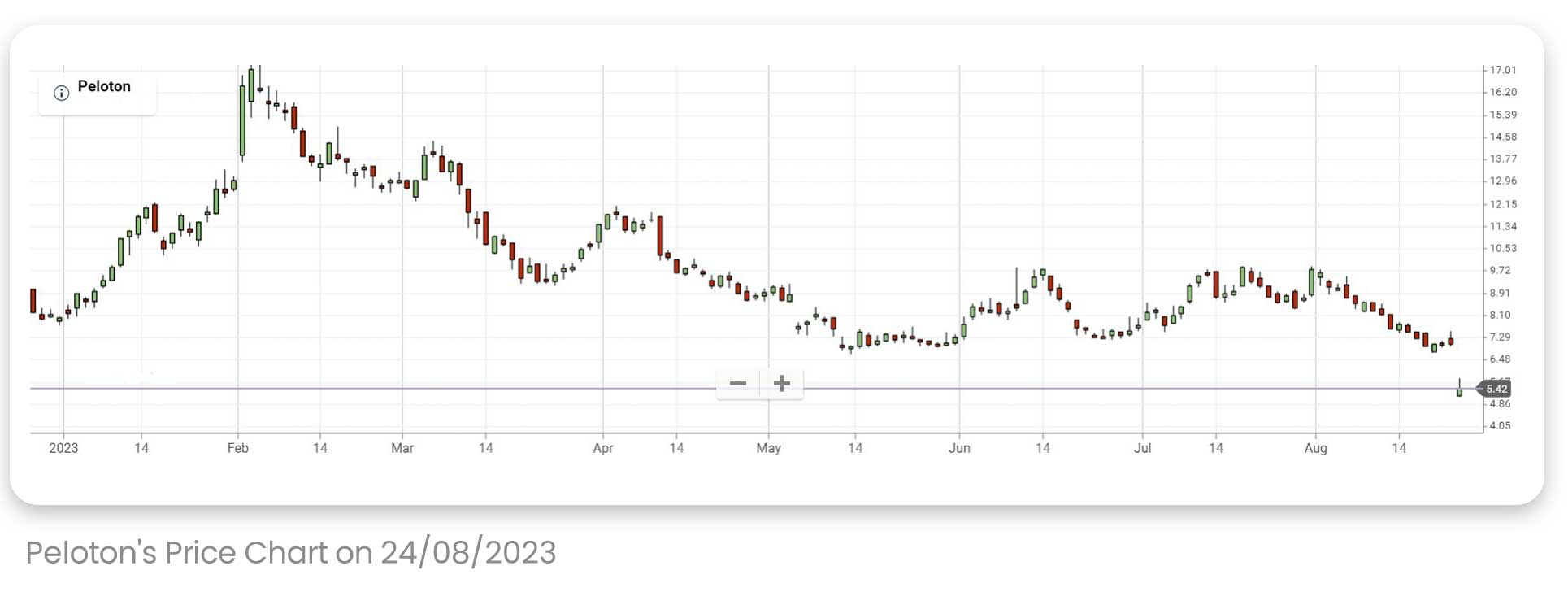The width and height of the screenshot is (1568, 605).
Task: Click the info icon next to Peloton
Action: point(61,93)
